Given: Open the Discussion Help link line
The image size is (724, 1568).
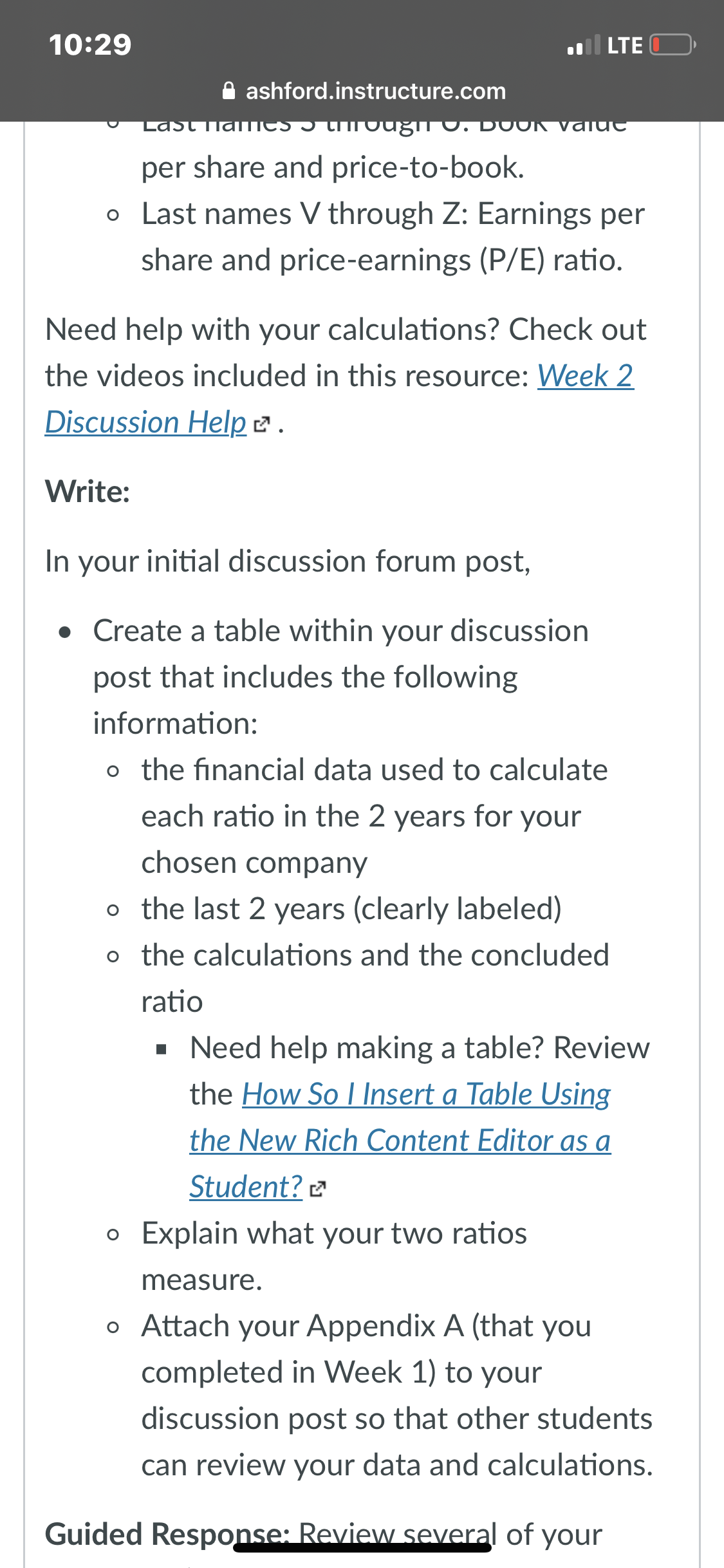Looking at the screenshot, I should 146,422.
